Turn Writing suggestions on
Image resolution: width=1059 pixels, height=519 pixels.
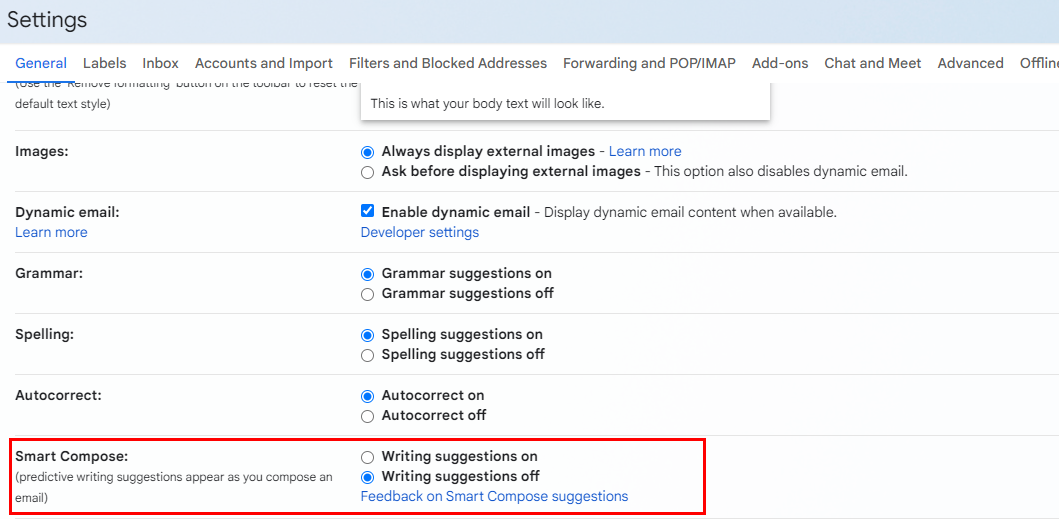(x=368, y=457)
